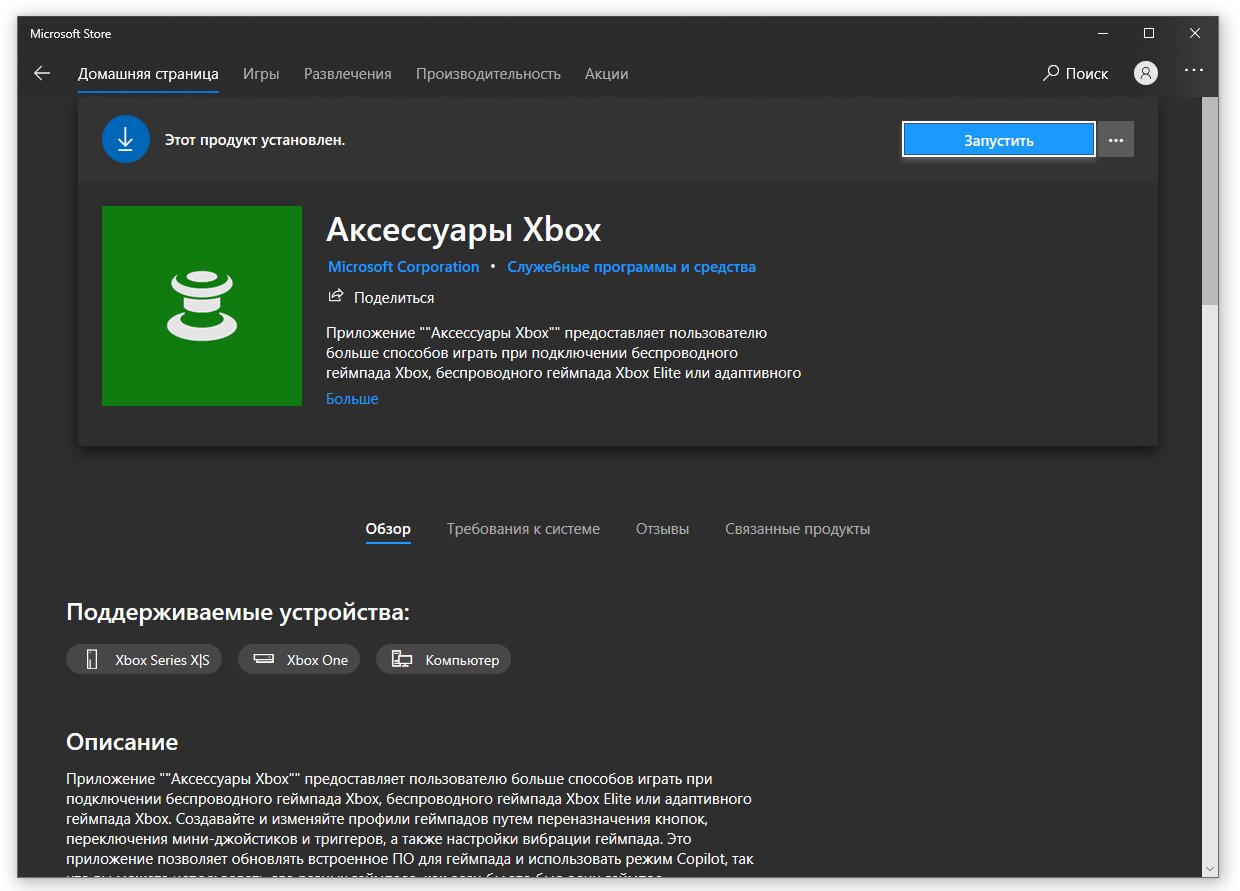1240x891 pixels.
Task: Click the blue download arrow icon
Action: (x=125, y=139)
